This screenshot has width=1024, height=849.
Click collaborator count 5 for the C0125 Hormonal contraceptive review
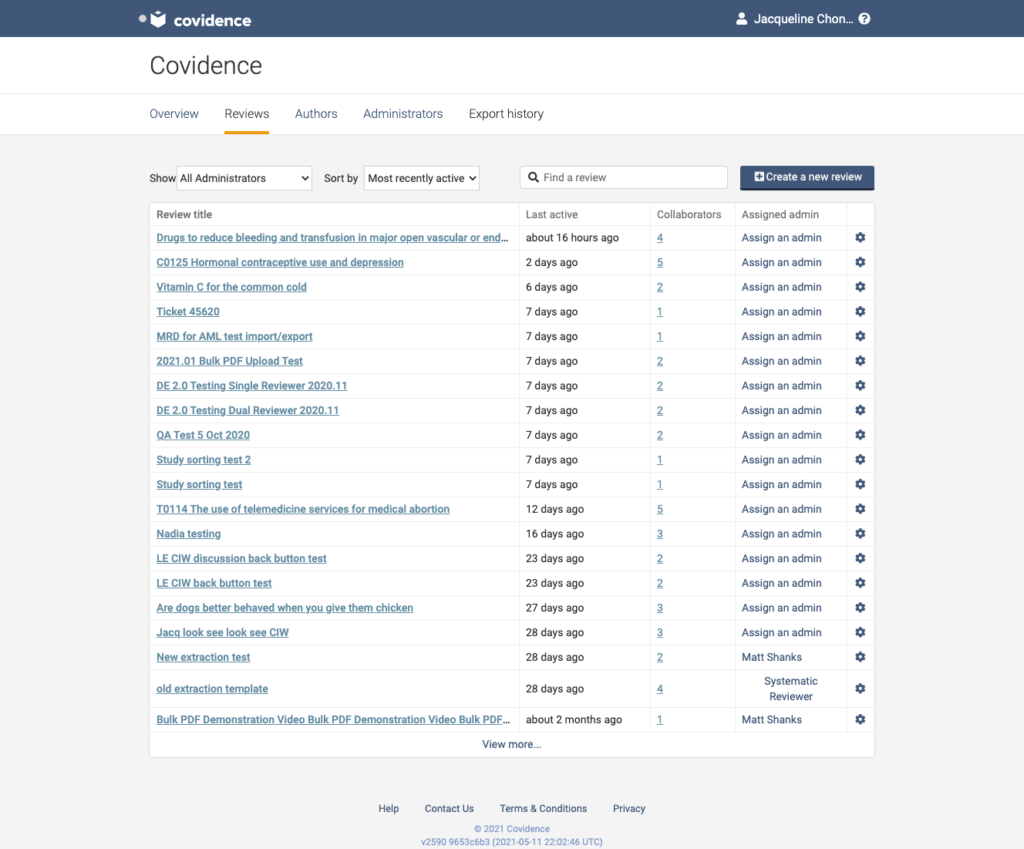tap(660, 262)
